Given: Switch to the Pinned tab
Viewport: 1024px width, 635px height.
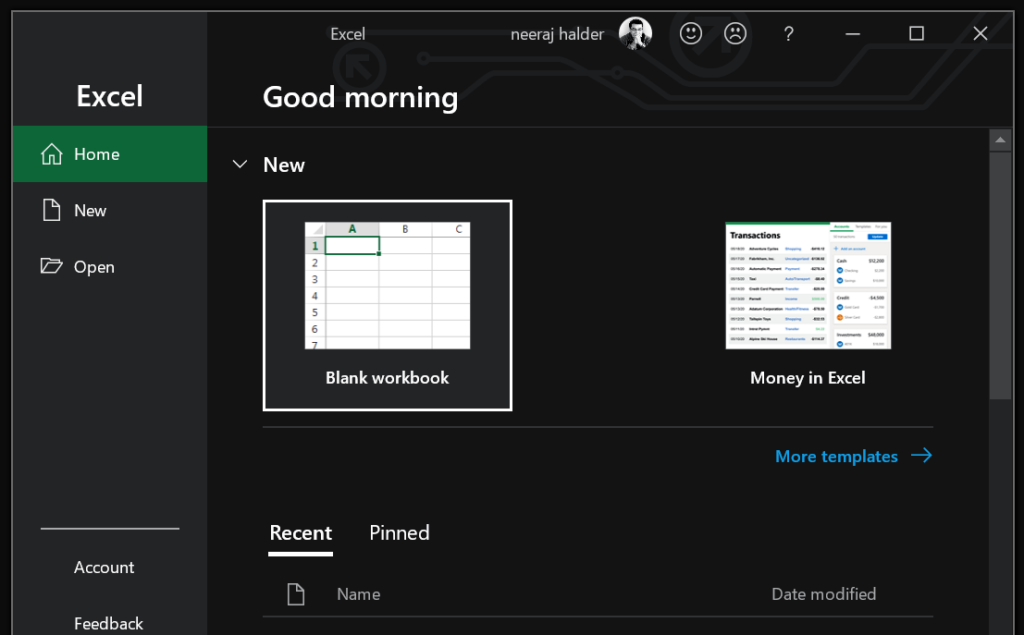Looking at the screenshot, I should coord(400,533).
